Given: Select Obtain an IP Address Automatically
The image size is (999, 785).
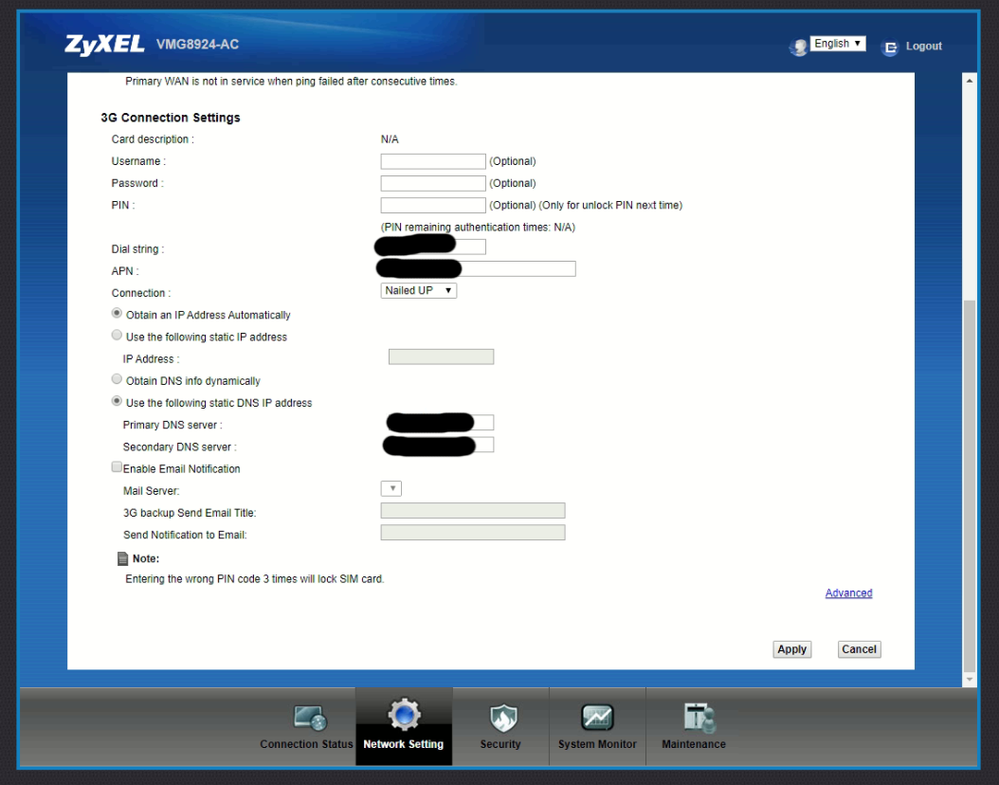Looking at the screenshot, I should pyautogui.click(x=117, y=314).
